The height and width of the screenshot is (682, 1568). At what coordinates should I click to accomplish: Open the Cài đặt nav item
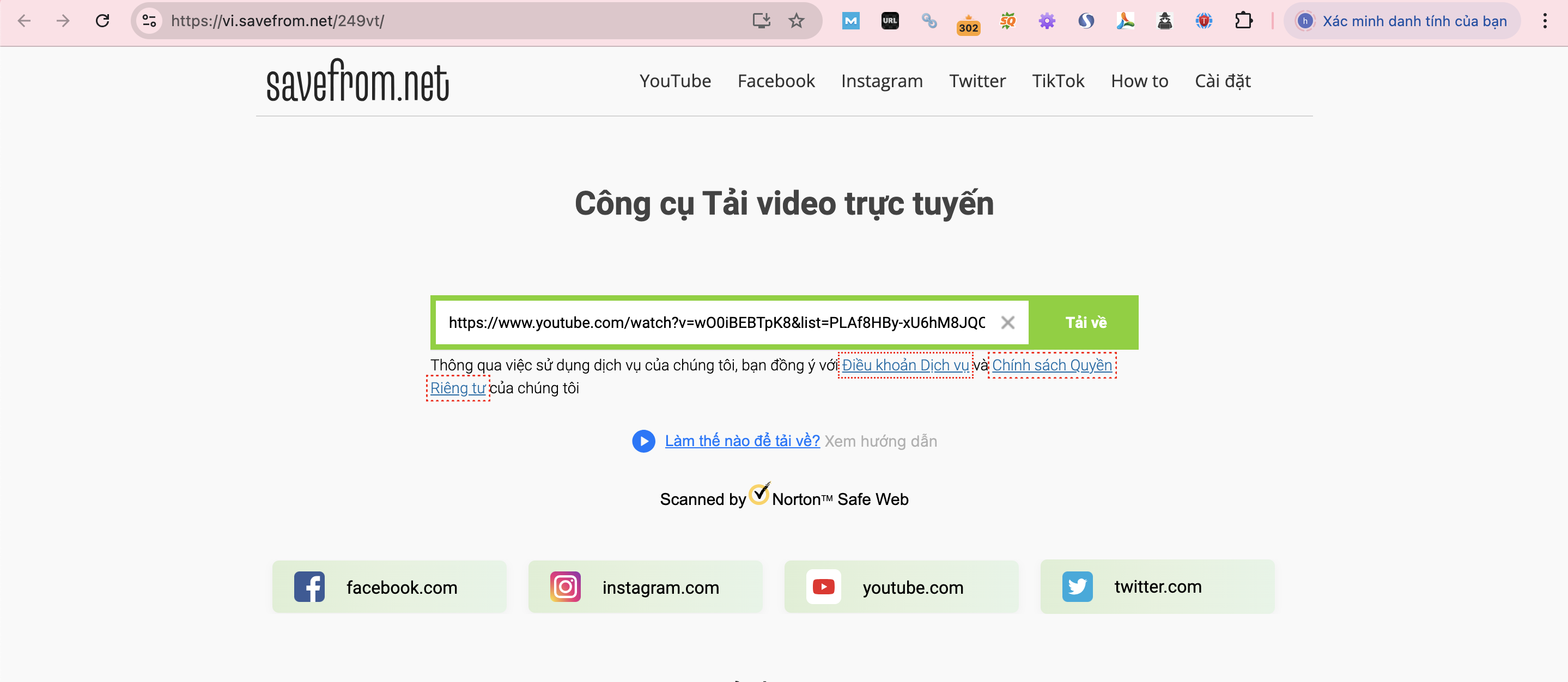[1222, 81]
